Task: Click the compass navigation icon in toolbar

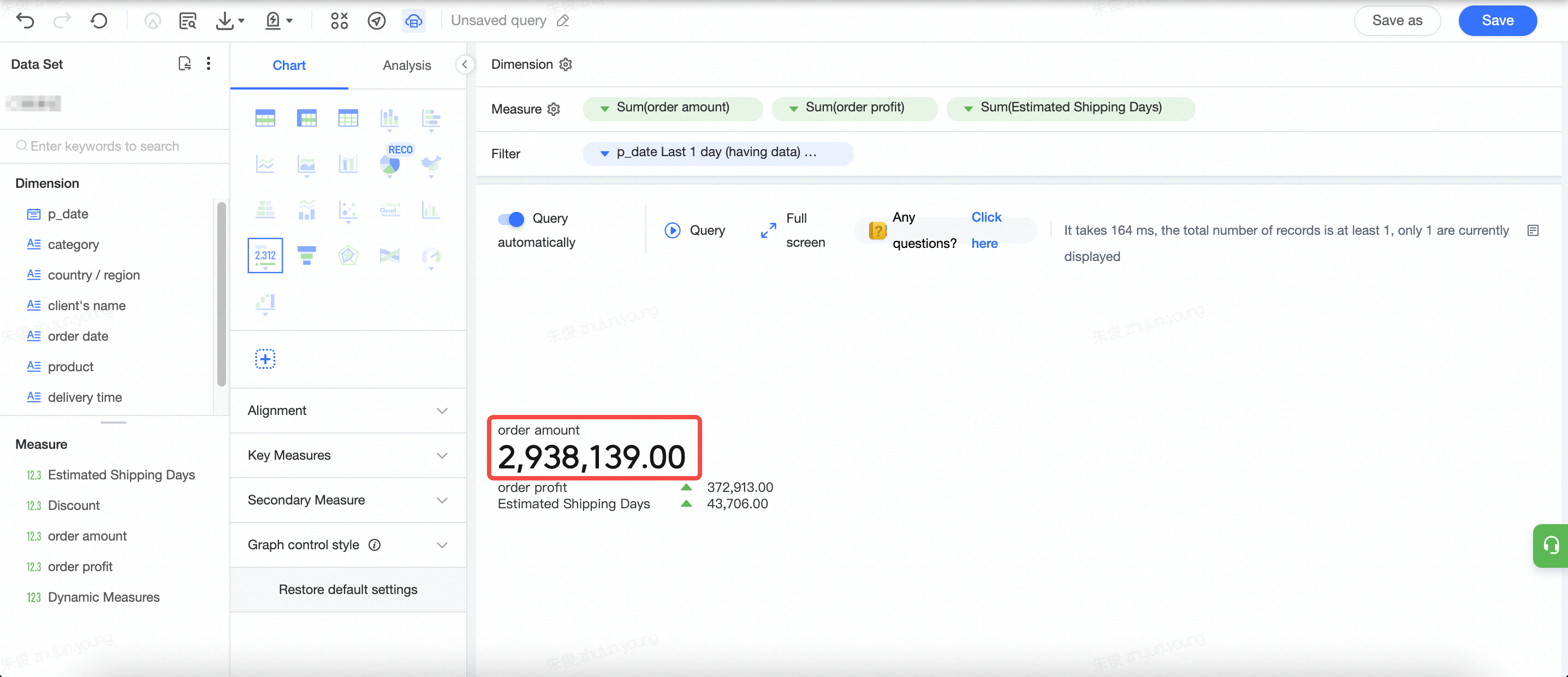Action: (376, 21)
